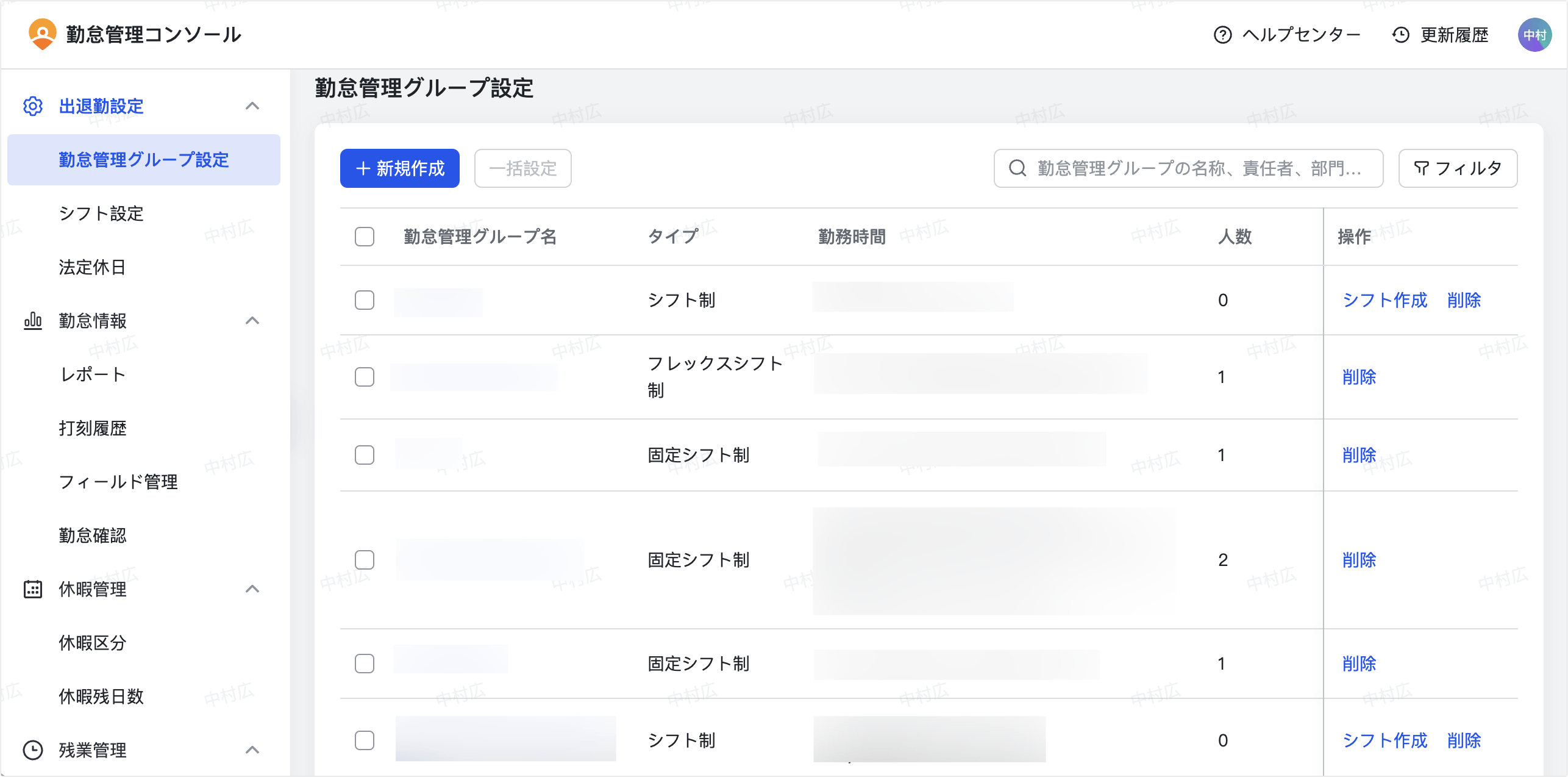Click the gear icon beside 出退勤設定

(33, 106)
